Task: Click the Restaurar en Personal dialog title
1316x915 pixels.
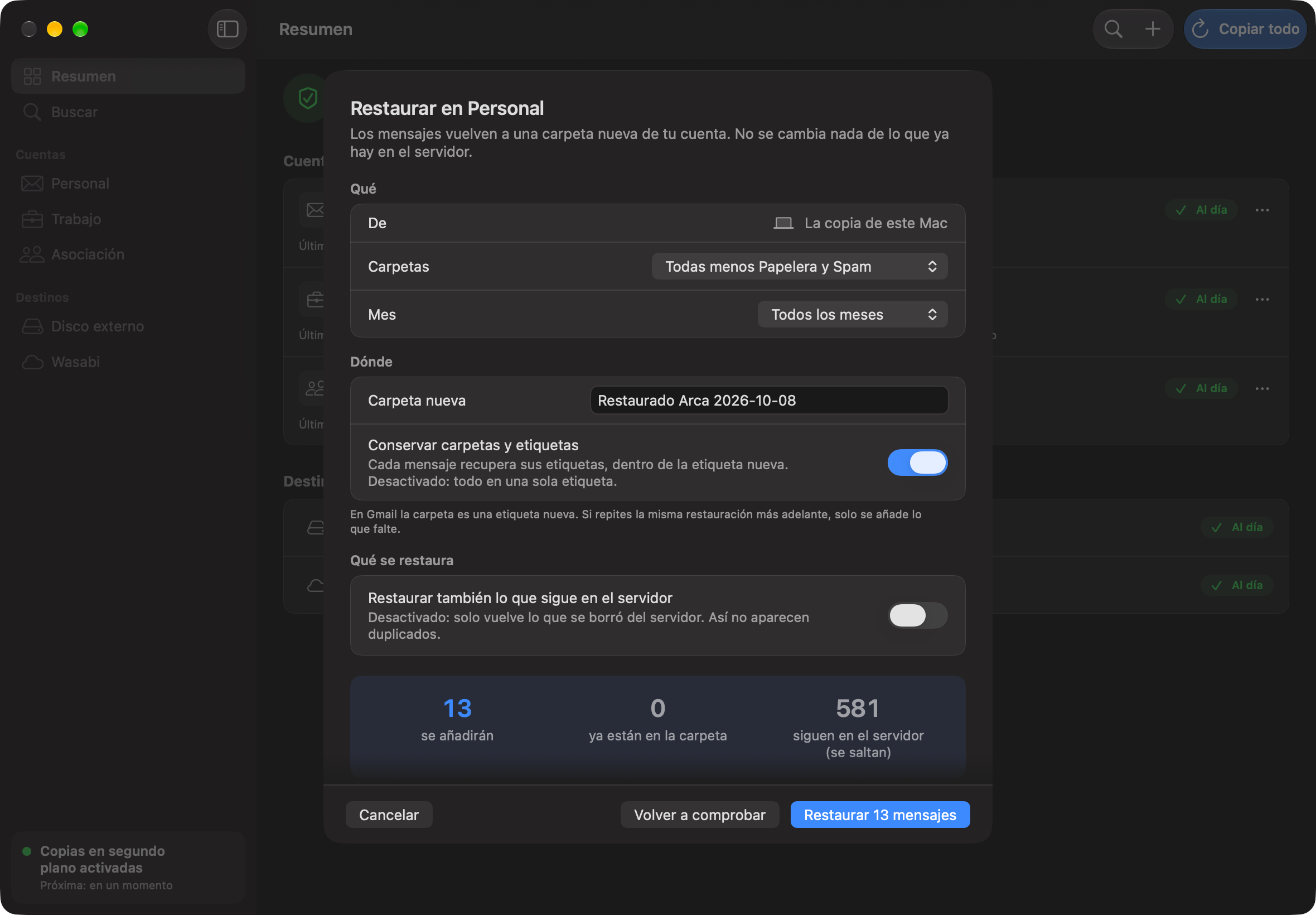Action: pos(447,108)
